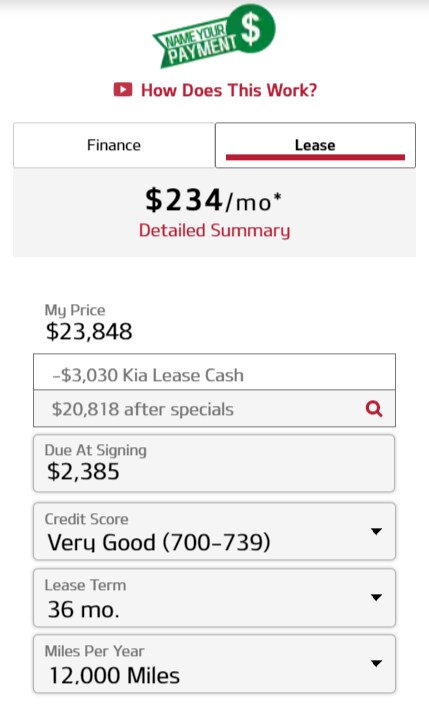Open the Miles Per Year dropdown

point(214,663)
